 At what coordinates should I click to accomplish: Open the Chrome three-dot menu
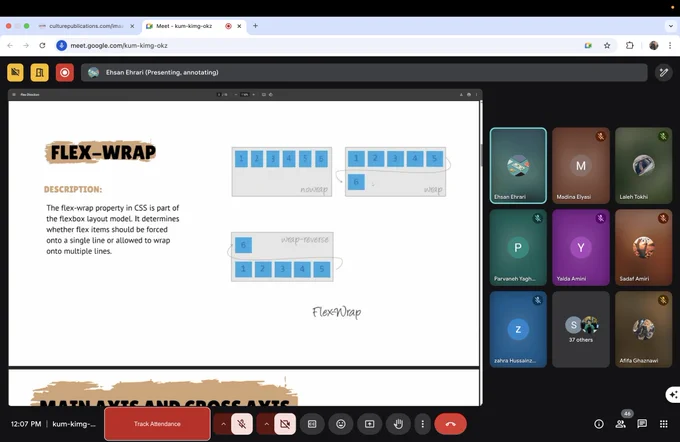click(x=670, y=45)
